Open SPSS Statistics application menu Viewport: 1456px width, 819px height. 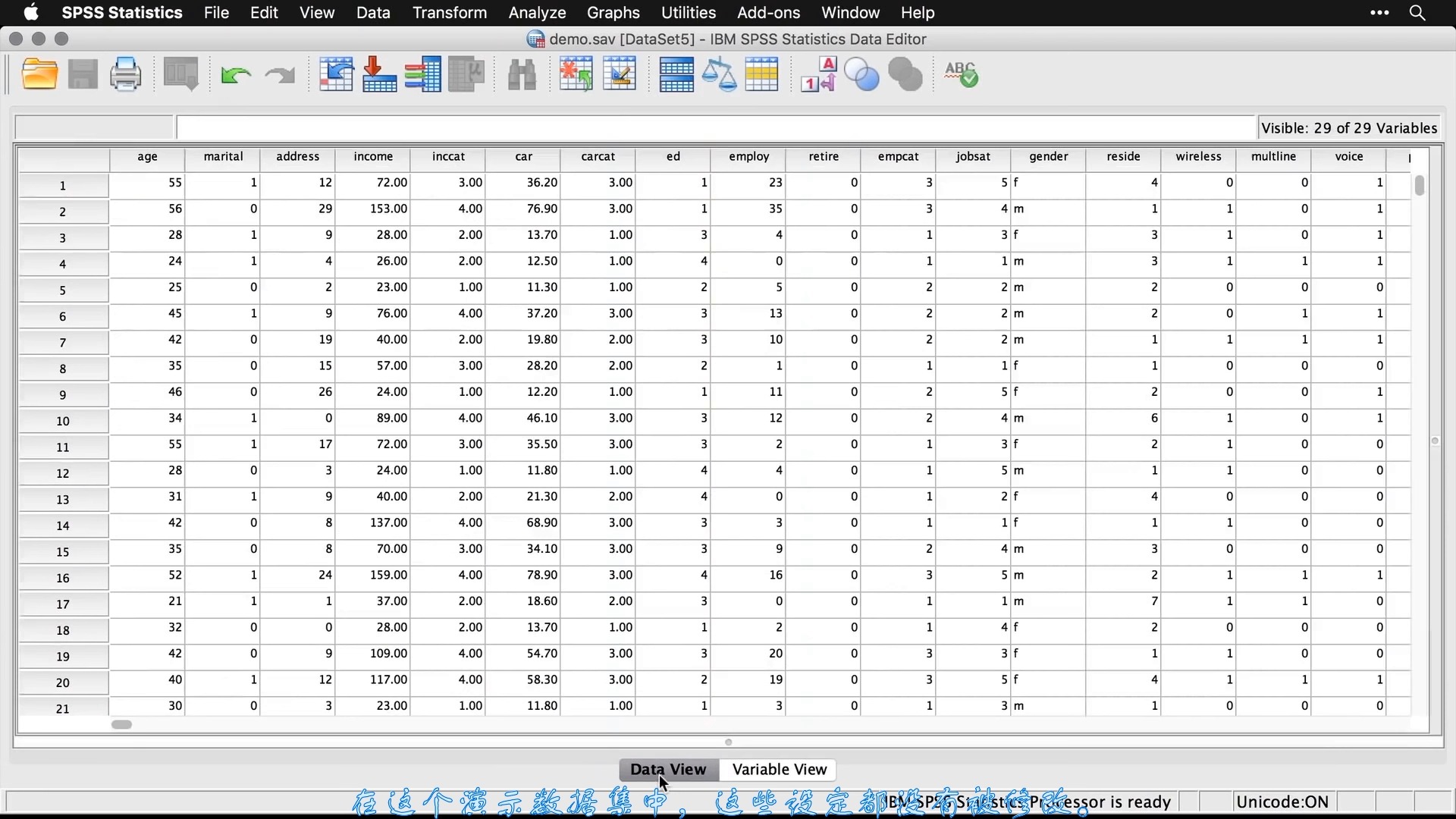[122, 13]
